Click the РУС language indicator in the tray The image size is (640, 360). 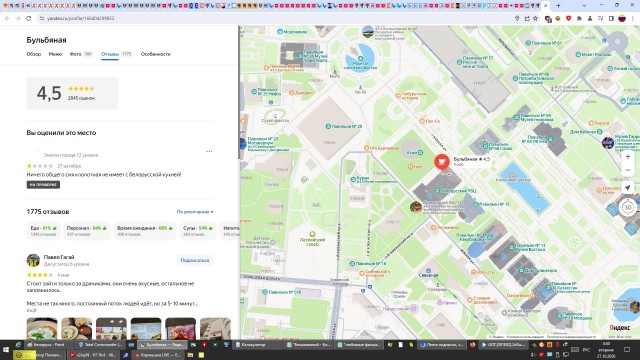coord(586,350)
